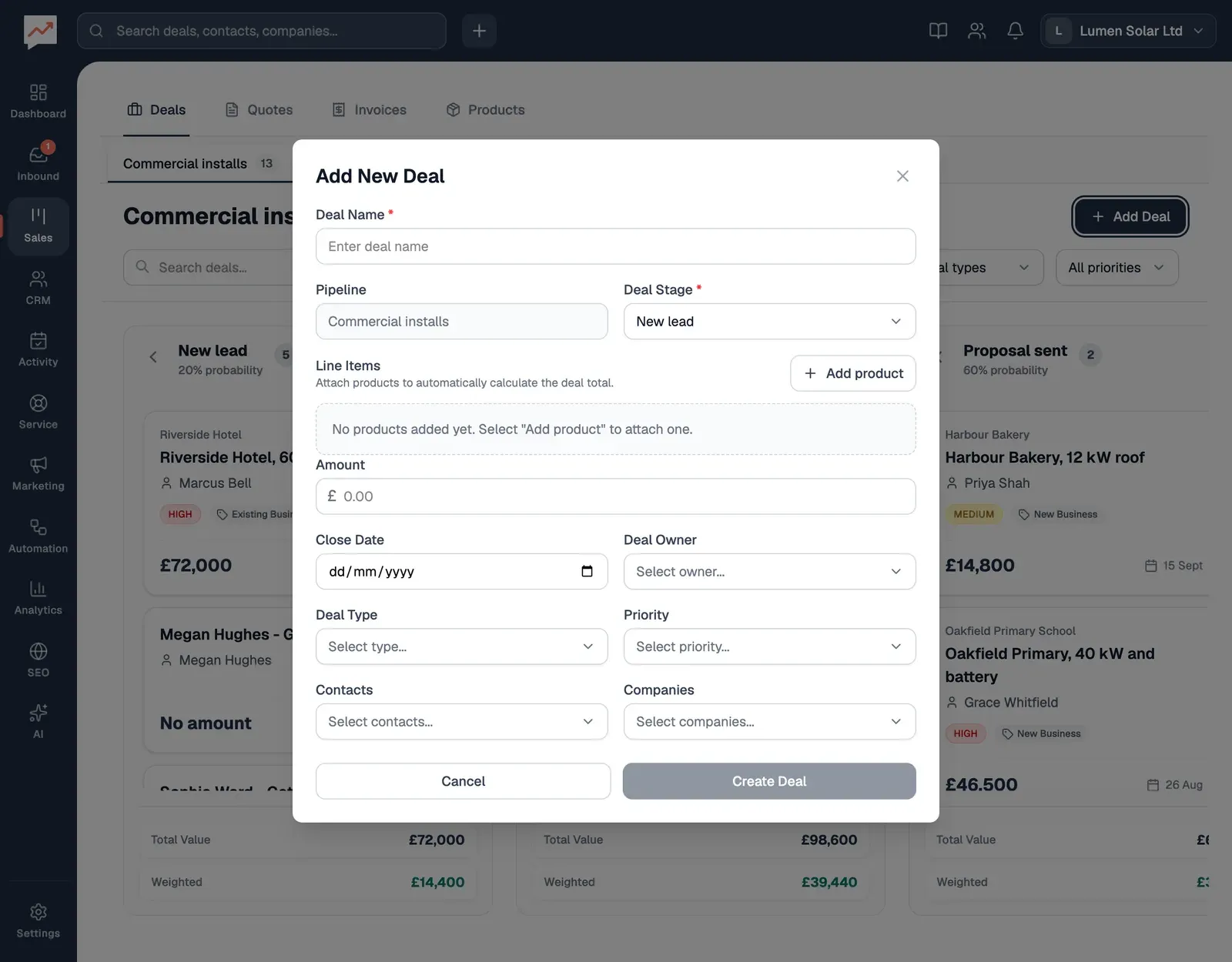Click the Create Deal button
Viewport: 1232px width, 962px height.
pos(769,781)
